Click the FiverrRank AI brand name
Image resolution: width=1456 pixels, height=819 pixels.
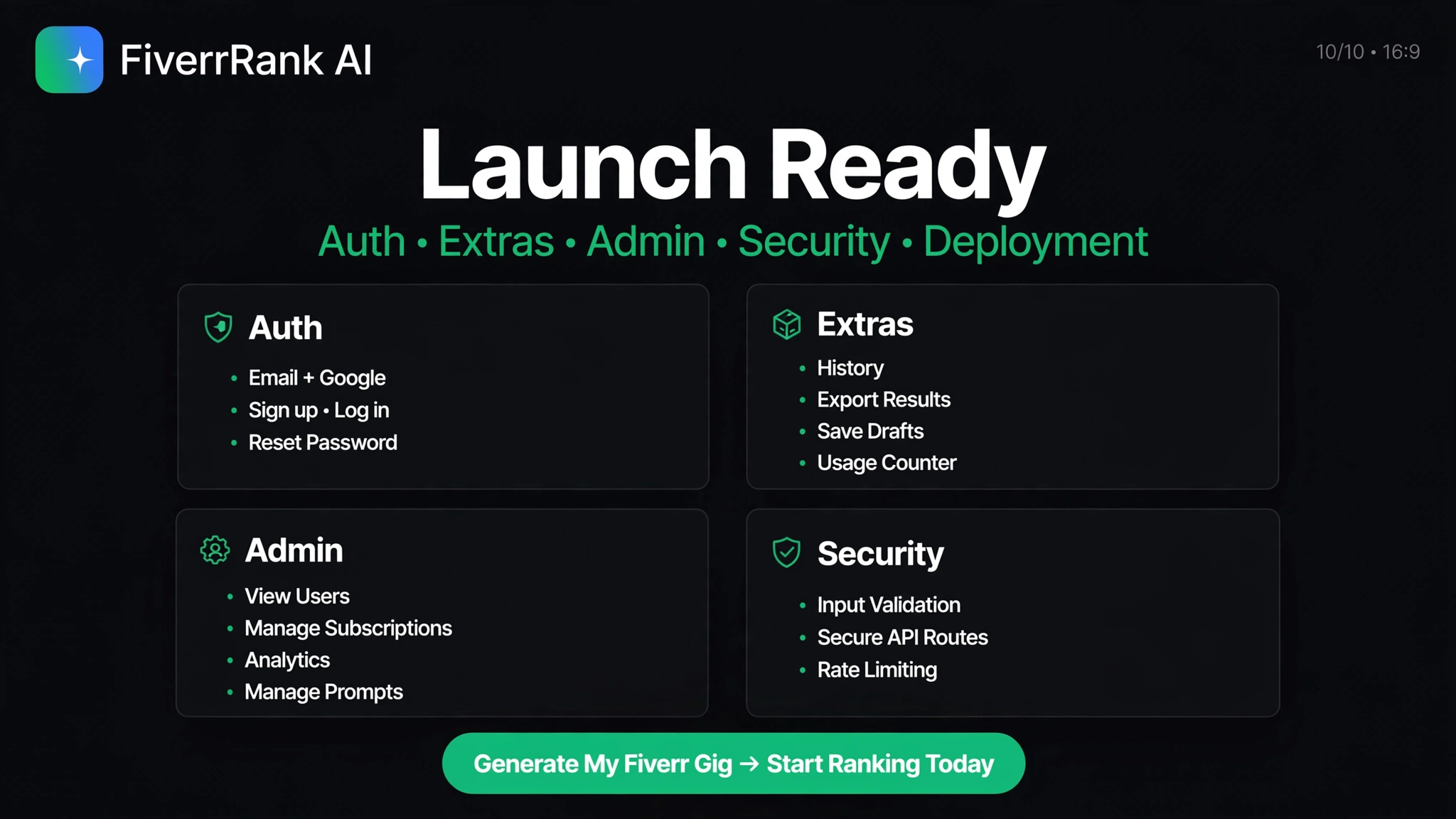coord(246,60)
